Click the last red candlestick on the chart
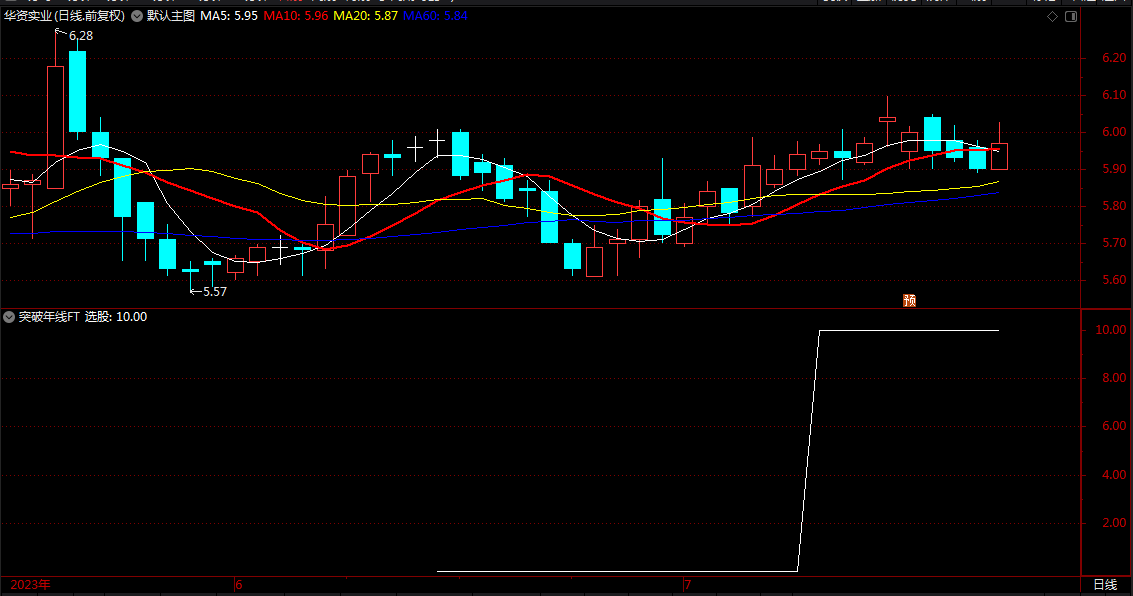Viewport: 1133px width, 596px height. coord(999,156)
